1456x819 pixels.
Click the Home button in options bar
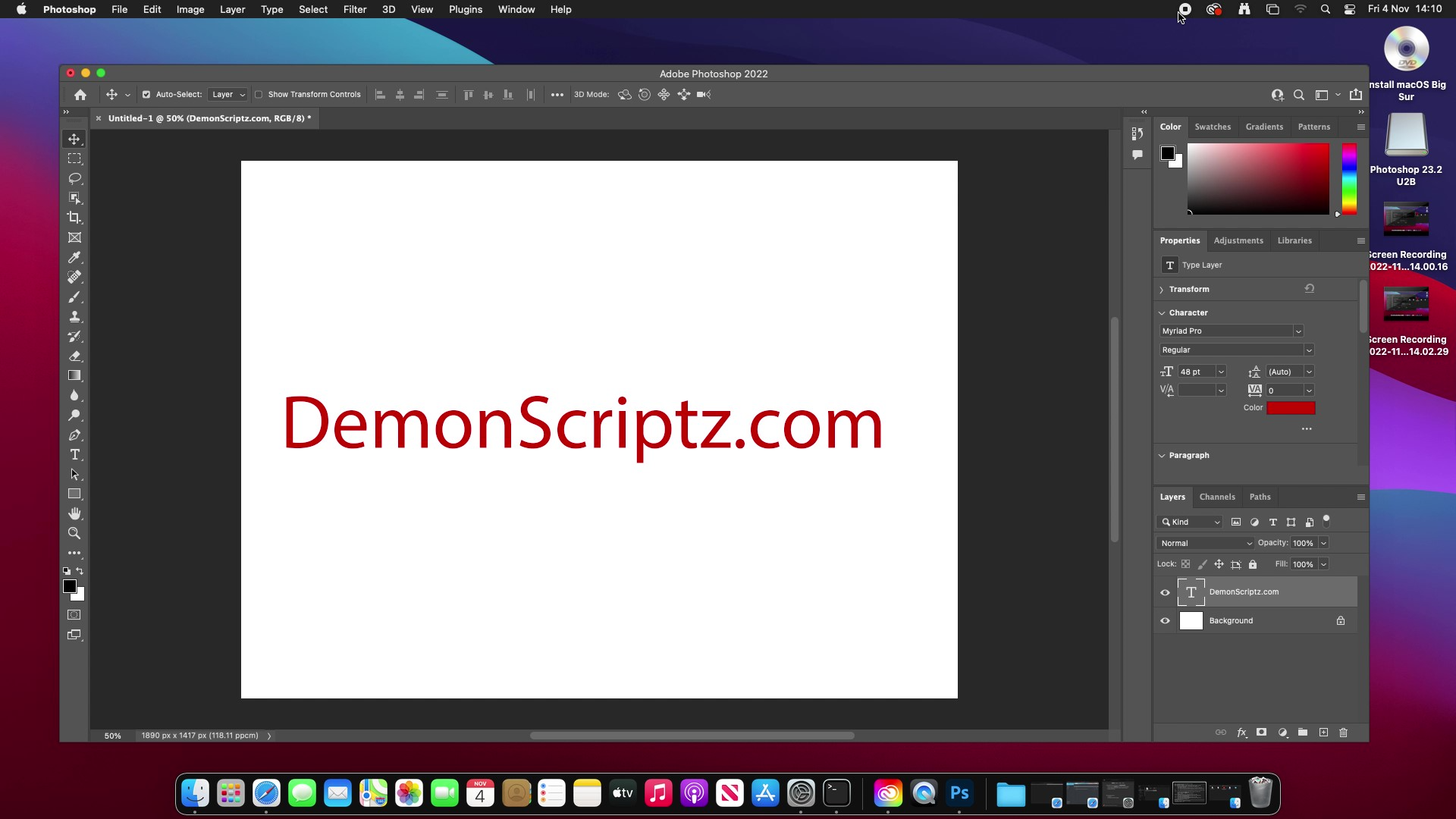[x=80, y=95]
